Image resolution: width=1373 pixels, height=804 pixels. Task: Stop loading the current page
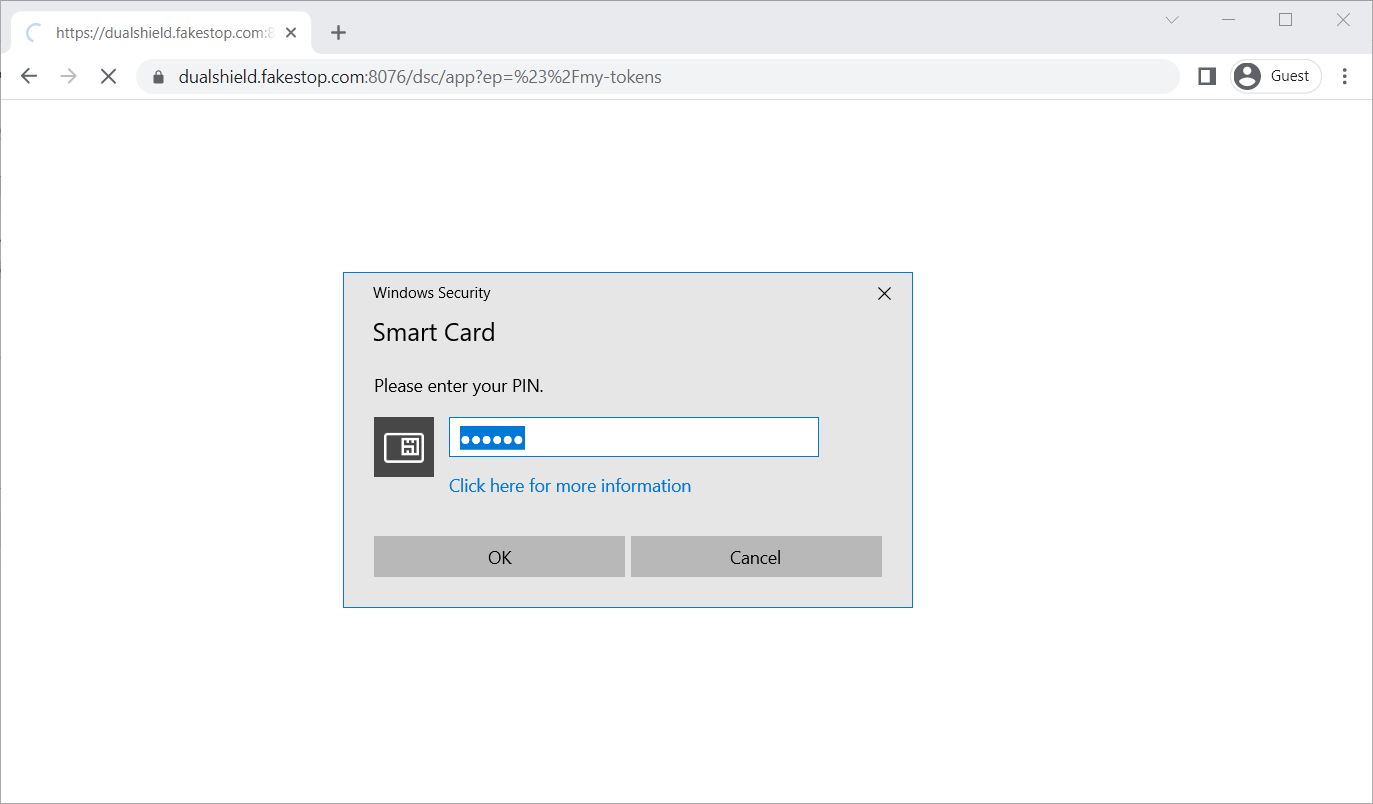pyautogui.click(x=109, y=77)
